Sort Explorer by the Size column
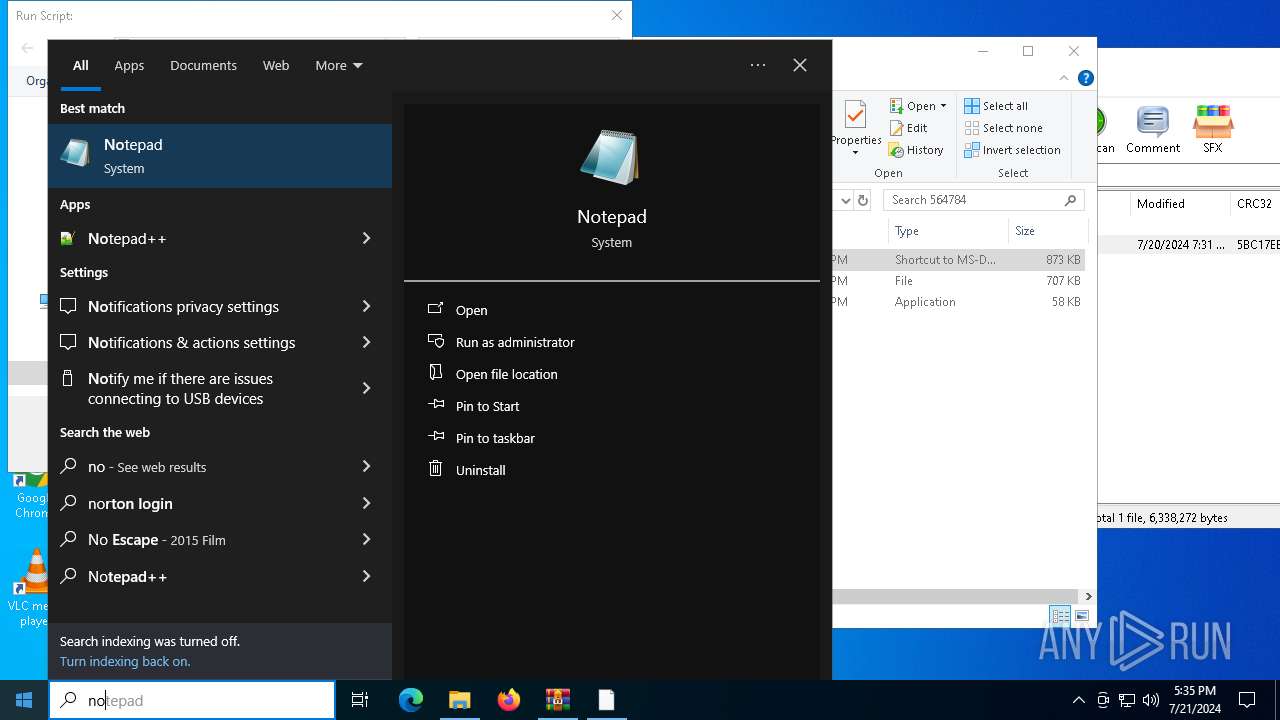Screen dimensions: 1280x720 pos(1048,231)
